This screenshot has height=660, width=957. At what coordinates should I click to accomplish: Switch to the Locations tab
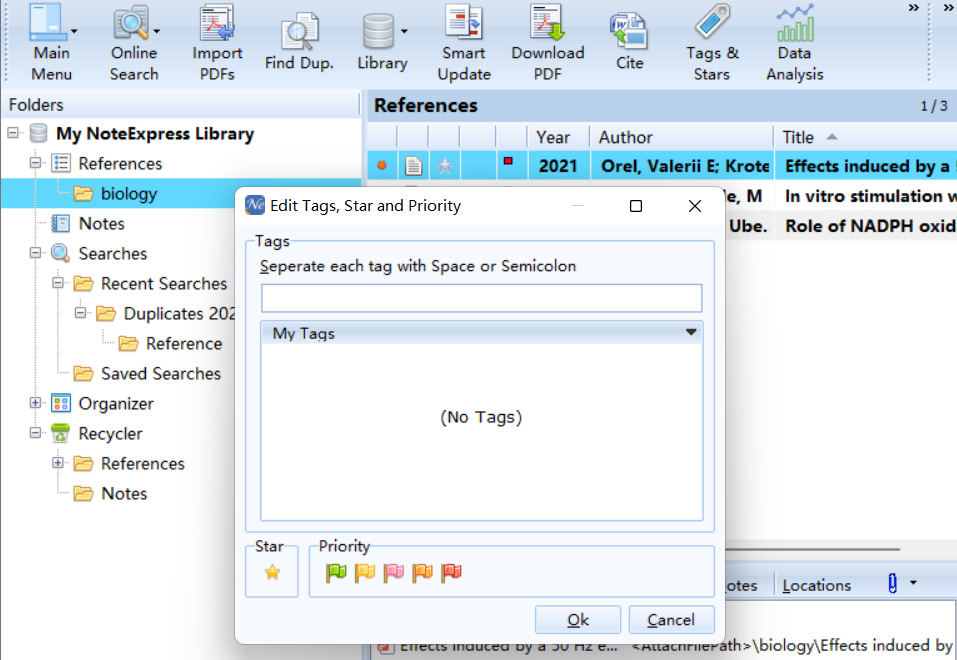(816, 586)
